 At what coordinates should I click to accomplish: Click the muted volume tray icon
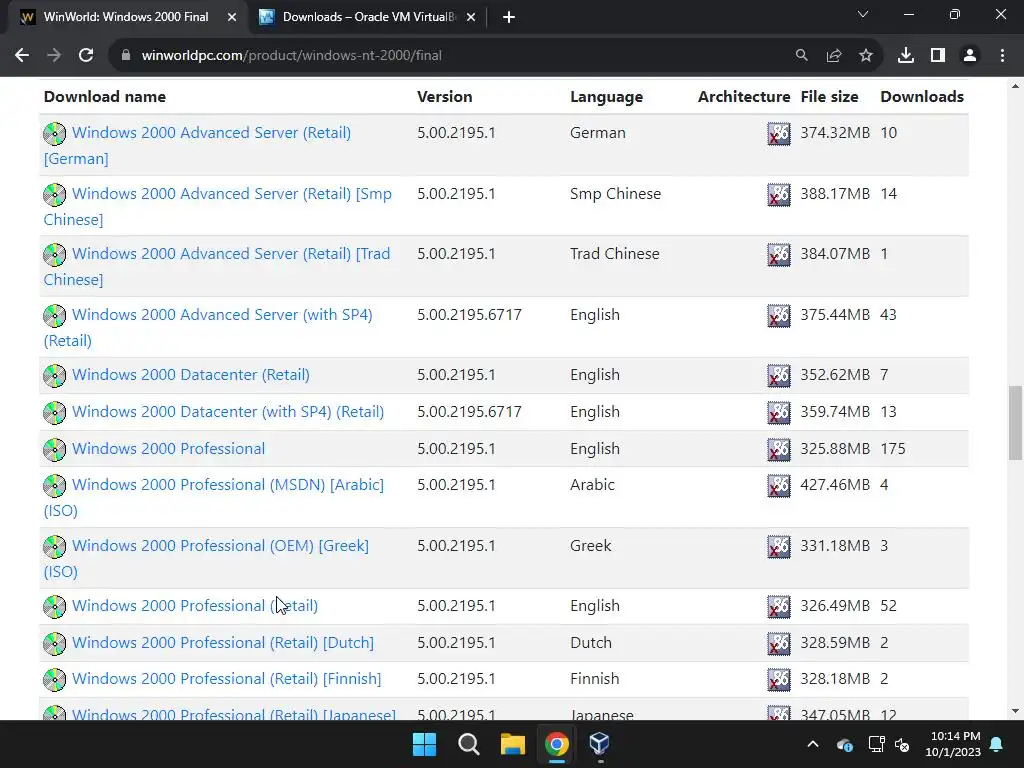coord(902,744)
